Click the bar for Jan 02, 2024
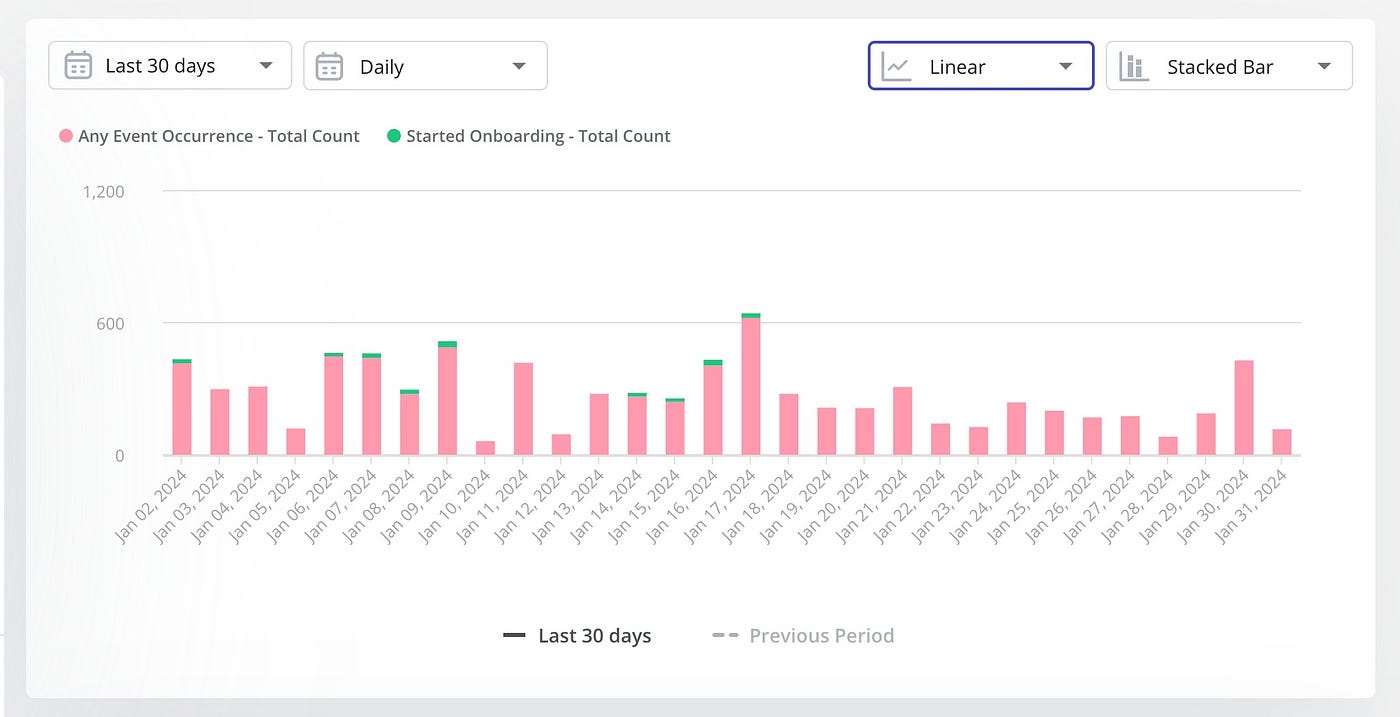 (182, 408)
